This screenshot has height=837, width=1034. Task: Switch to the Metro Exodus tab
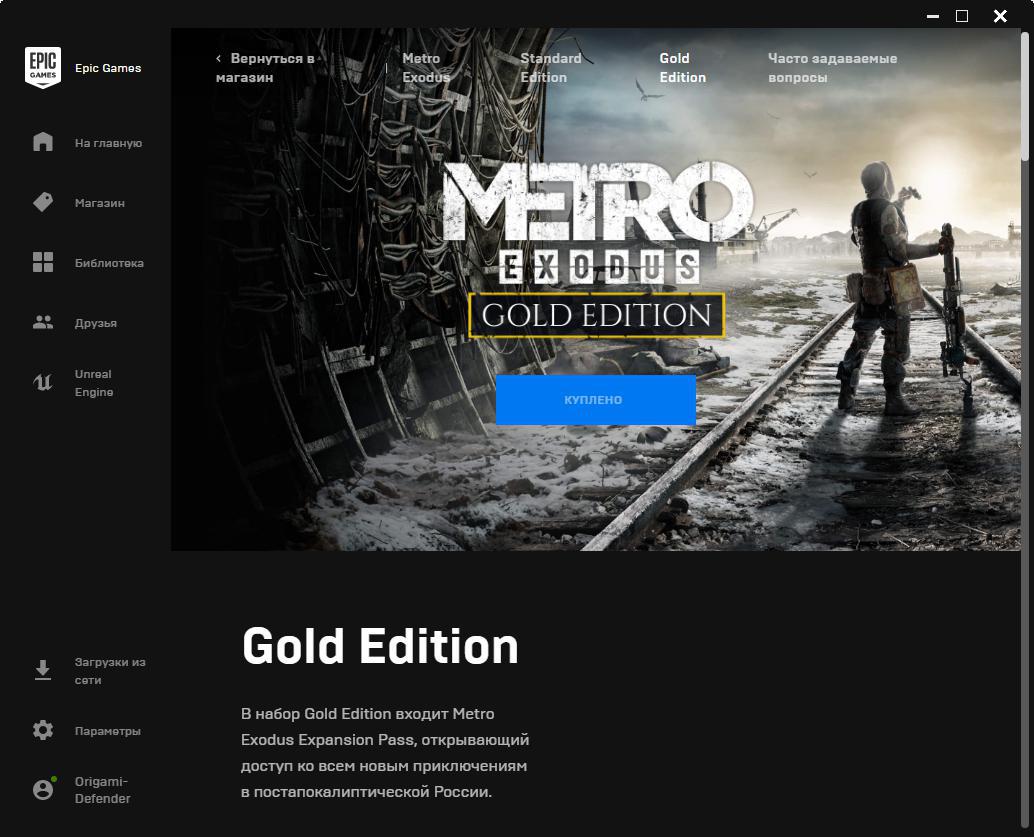point(426,68)
